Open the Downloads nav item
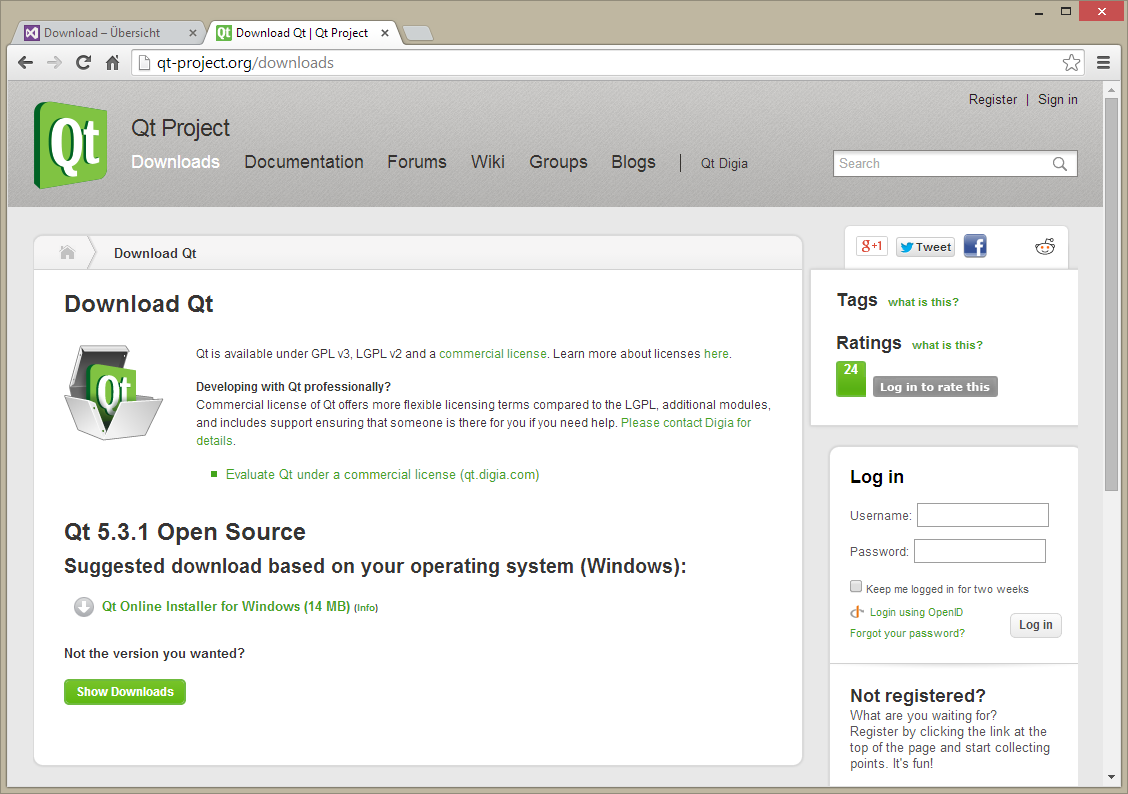This screenshot has height=794, width=1128. pos(176,162)
